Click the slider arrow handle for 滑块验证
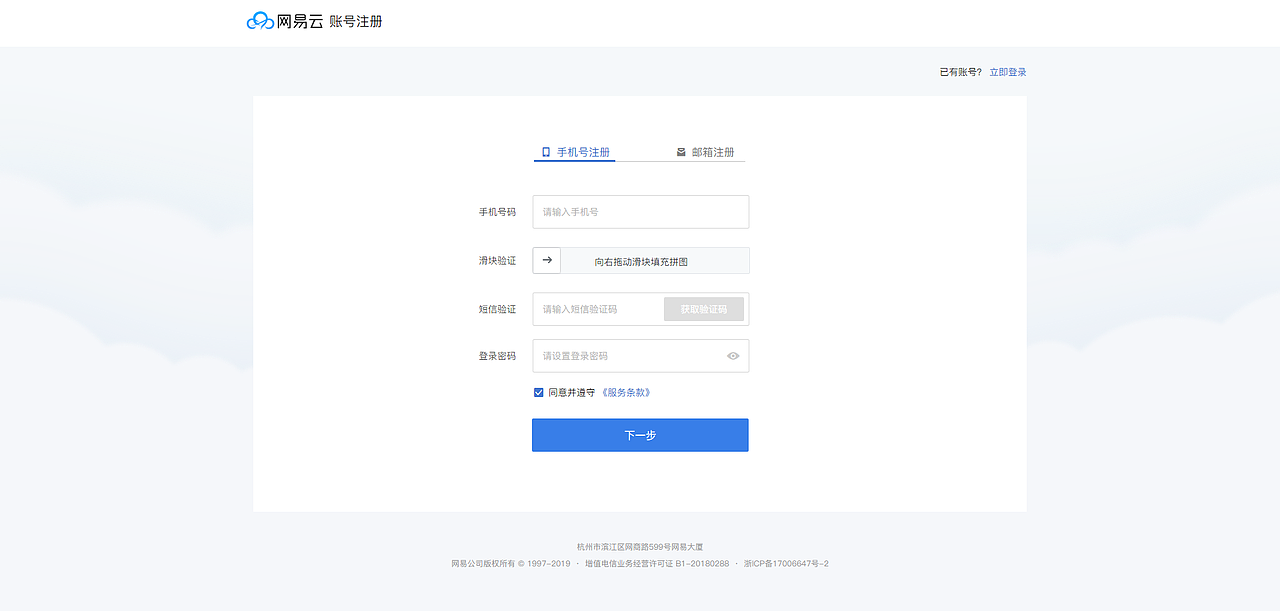 tap(547, 260)
